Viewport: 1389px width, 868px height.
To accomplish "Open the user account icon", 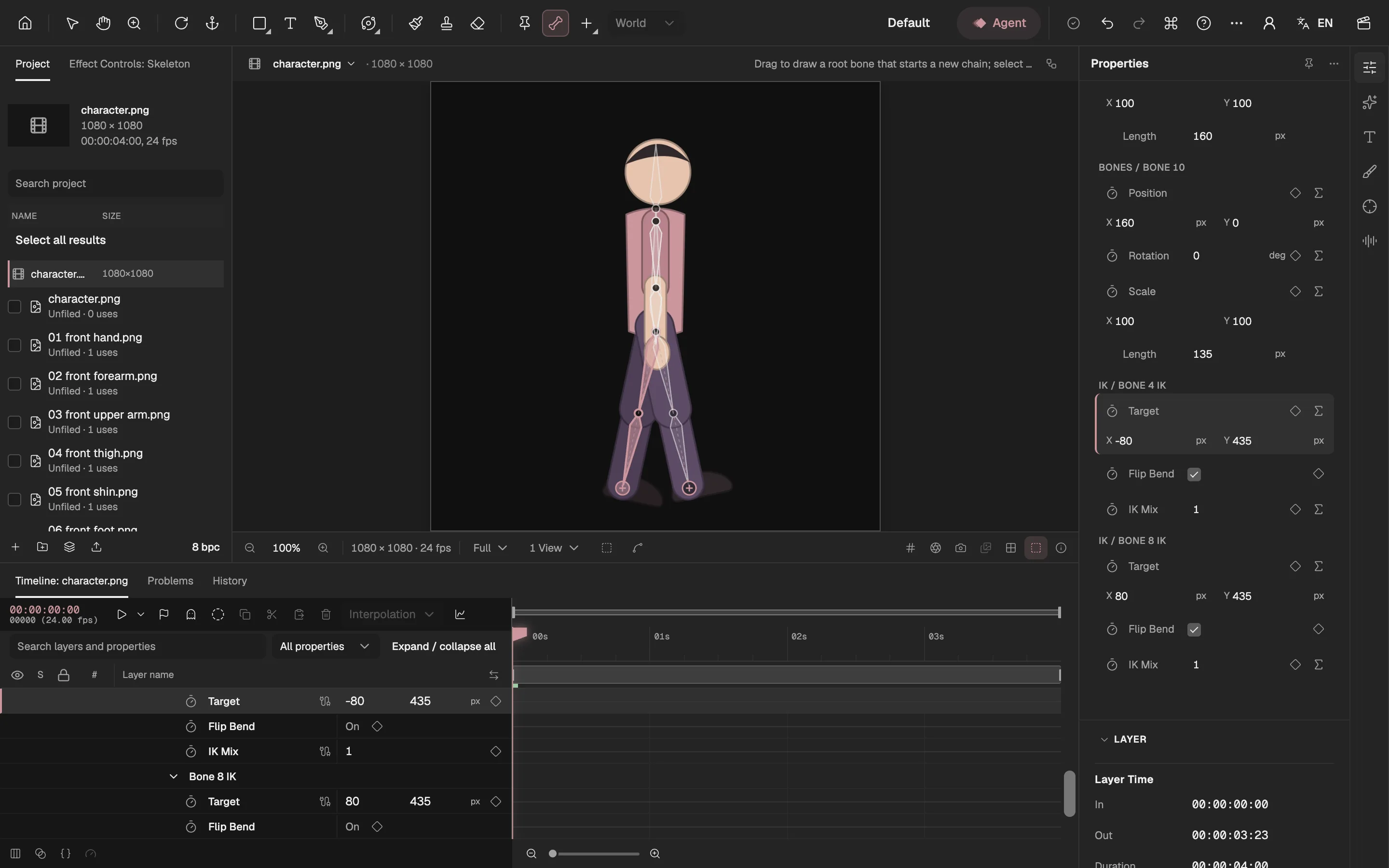I will [1269, 23].
